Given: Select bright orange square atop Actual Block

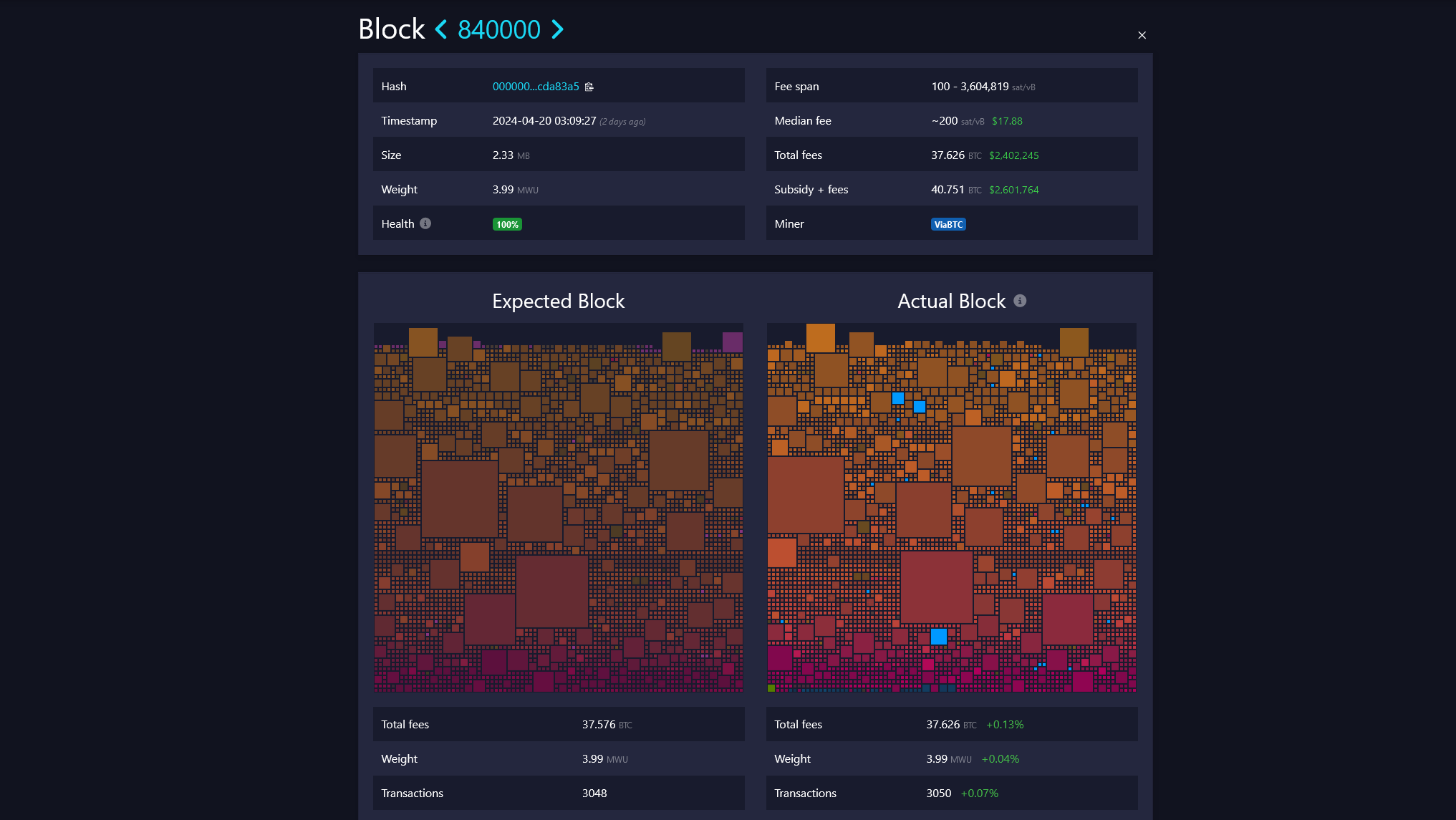Looking at the screenshot, I should click(820, 337).
